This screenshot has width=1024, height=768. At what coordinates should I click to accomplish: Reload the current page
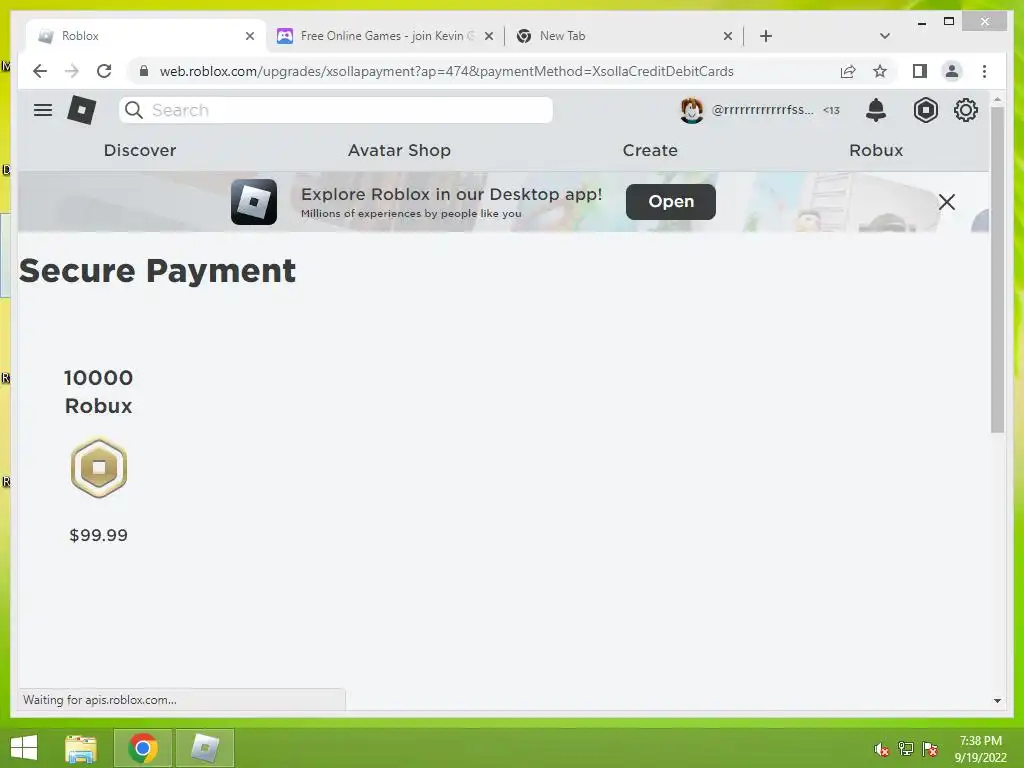[x=104, y=71]
